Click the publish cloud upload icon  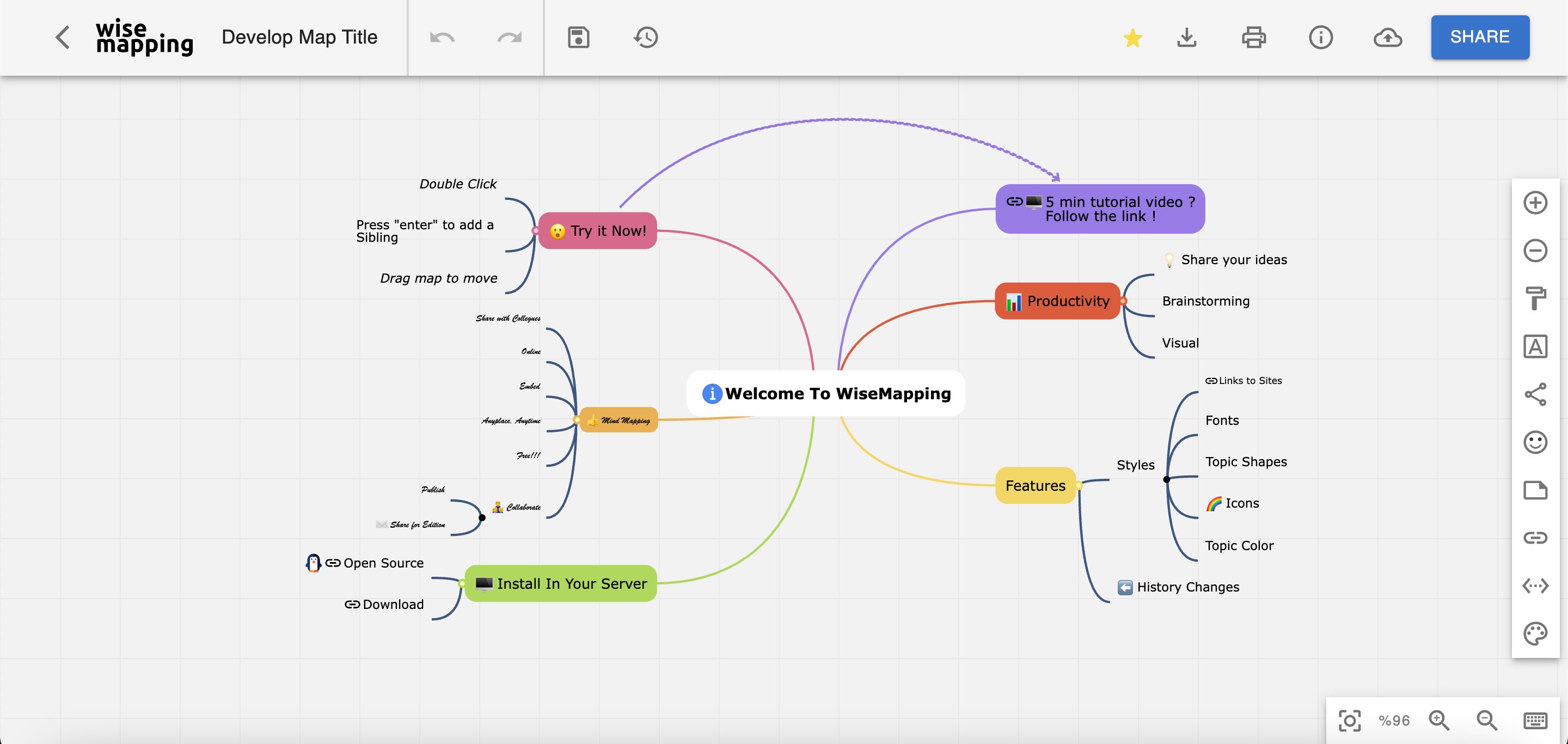[1387, 37]
